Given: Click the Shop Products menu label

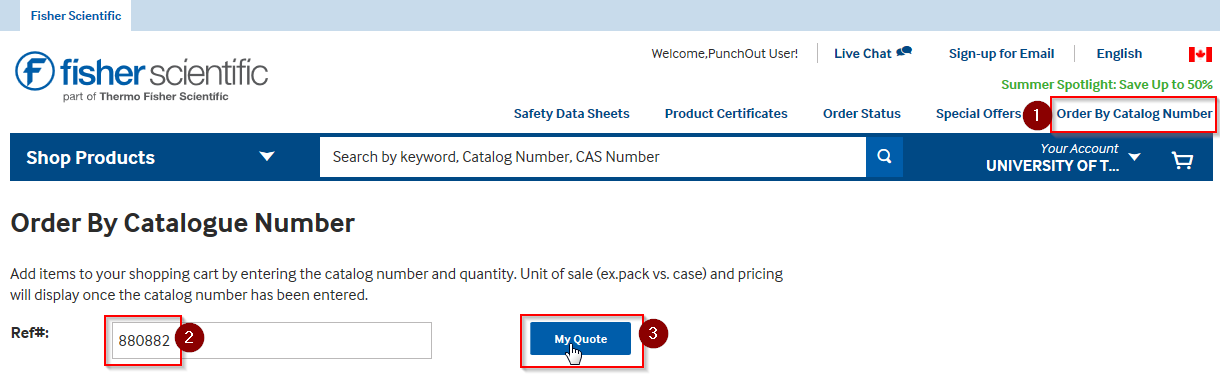Looking at the screenshot, I should (x=90, y=157).
